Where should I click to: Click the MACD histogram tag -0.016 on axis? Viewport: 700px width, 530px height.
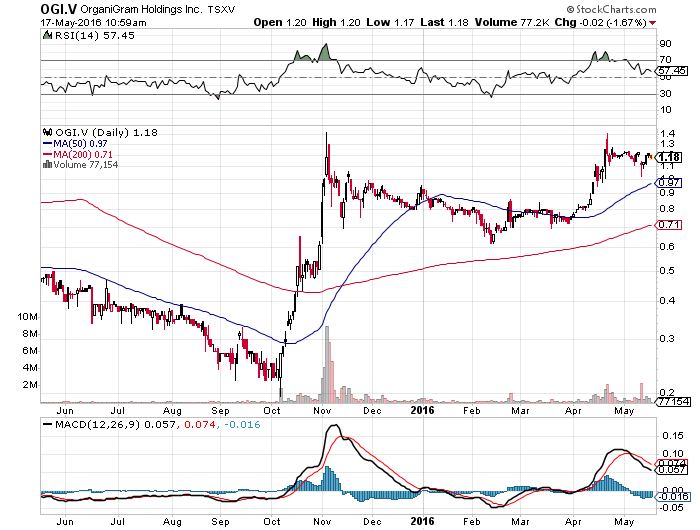coord(674,496)
